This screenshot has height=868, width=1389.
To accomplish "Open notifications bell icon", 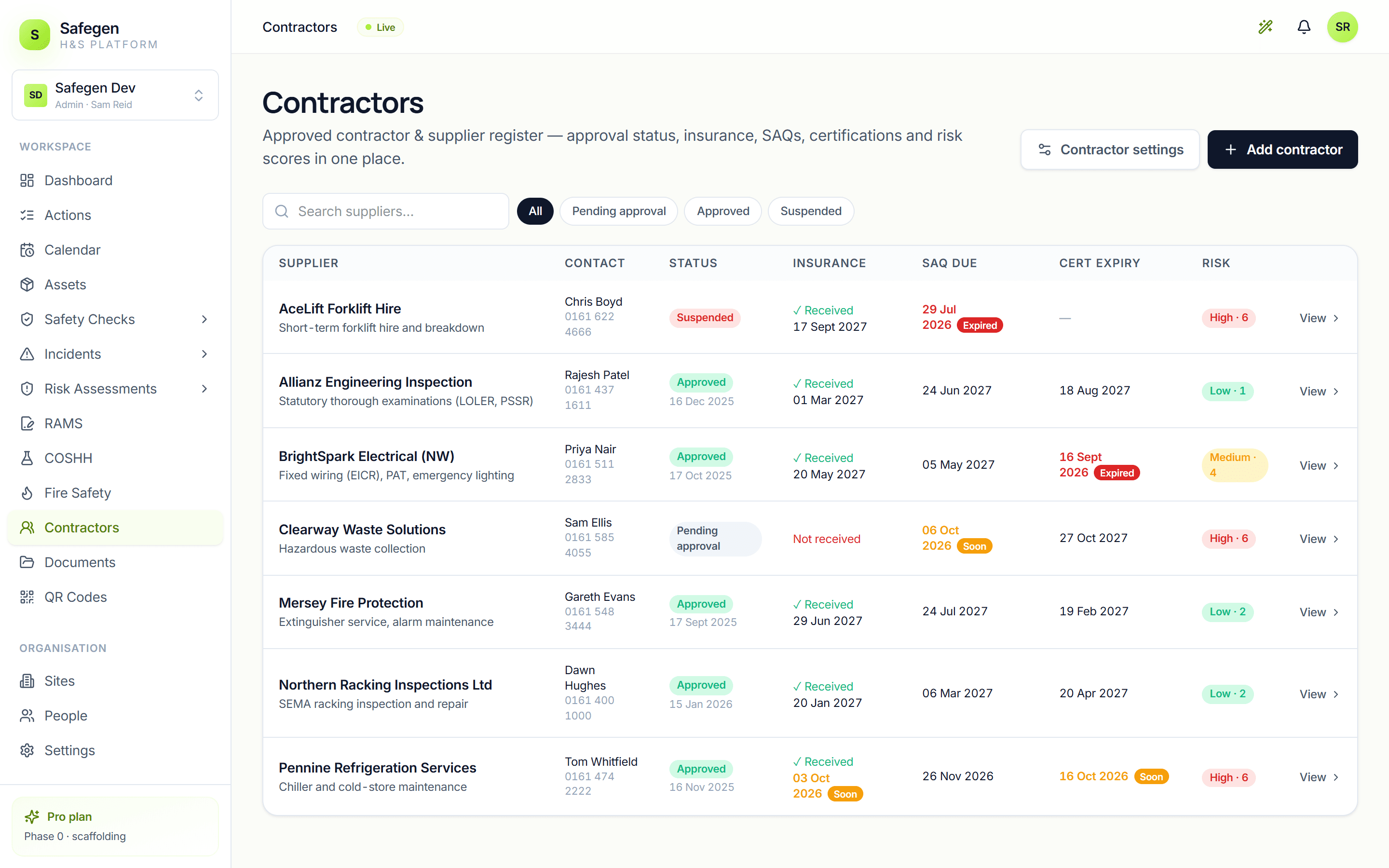I will point(1304,27).
